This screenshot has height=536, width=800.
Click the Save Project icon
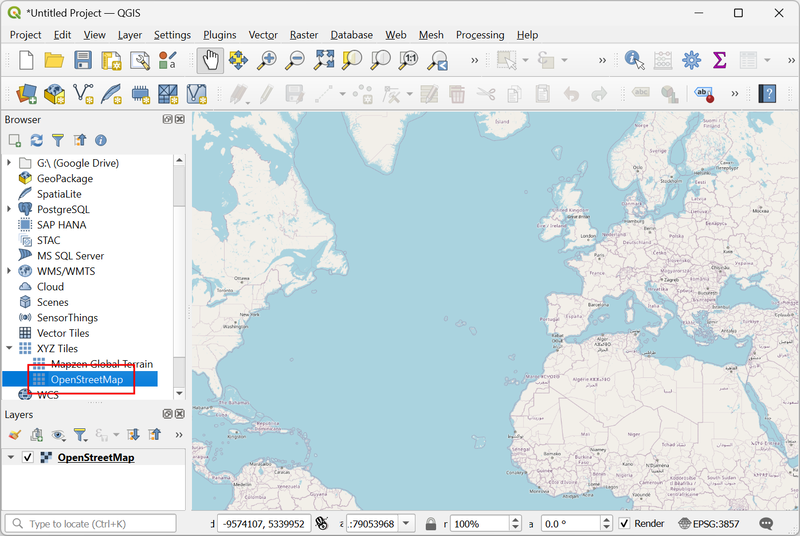click(x=83, y=60)
